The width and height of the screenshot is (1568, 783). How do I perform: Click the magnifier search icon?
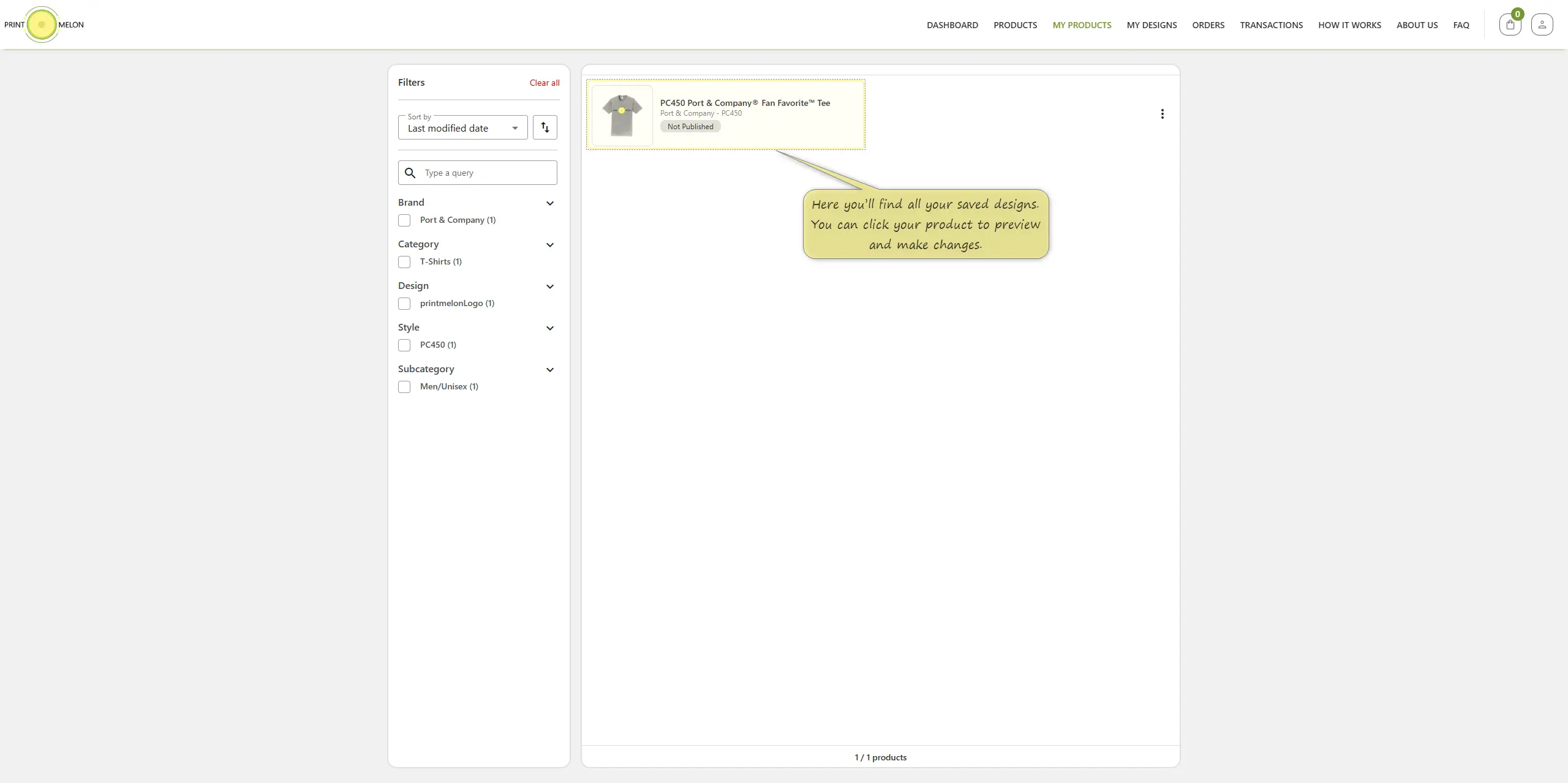pos(410,173)
